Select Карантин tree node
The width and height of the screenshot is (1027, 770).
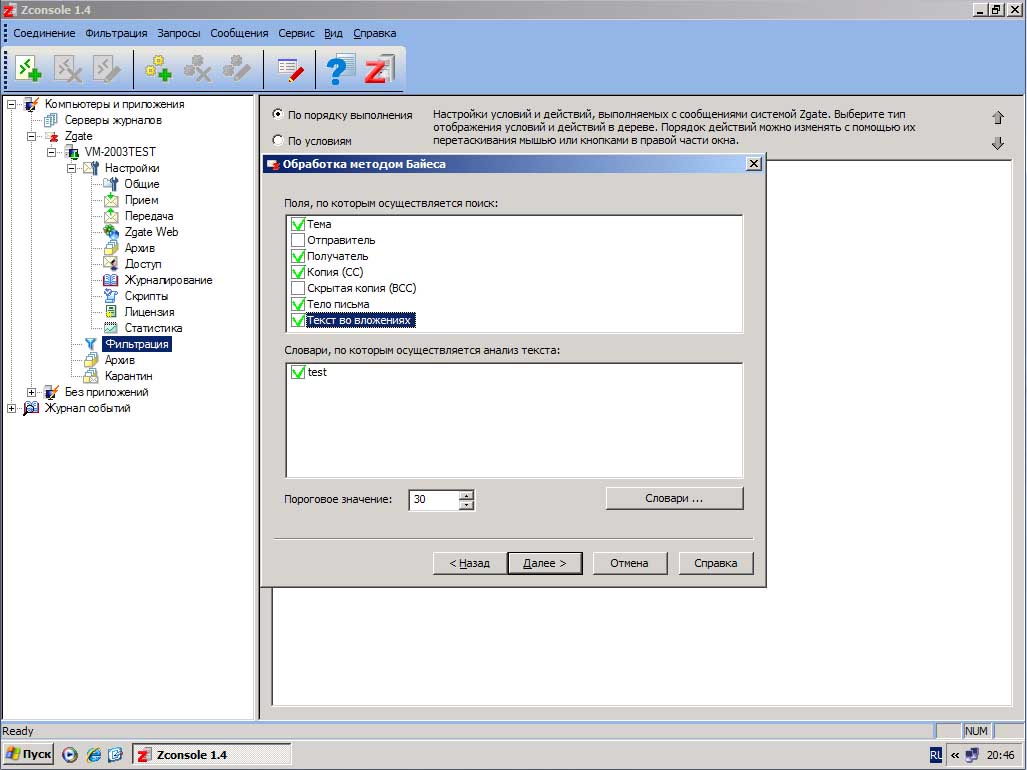pyautogui.click(x=128, y=376)
